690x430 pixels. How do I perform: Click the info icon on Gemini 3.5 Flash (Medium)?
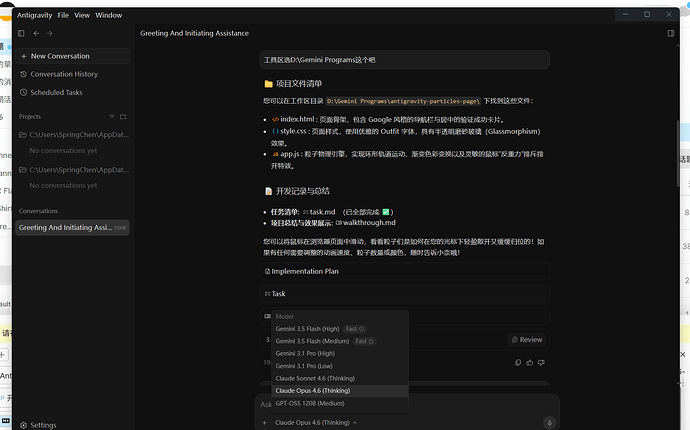[x=371, y=341]
